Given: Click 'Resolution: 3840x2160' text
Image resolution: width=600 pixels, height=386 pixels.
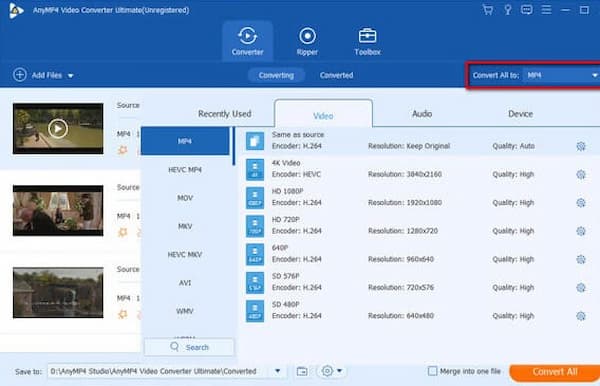Looking at the screenshot, I should point(405,174).
